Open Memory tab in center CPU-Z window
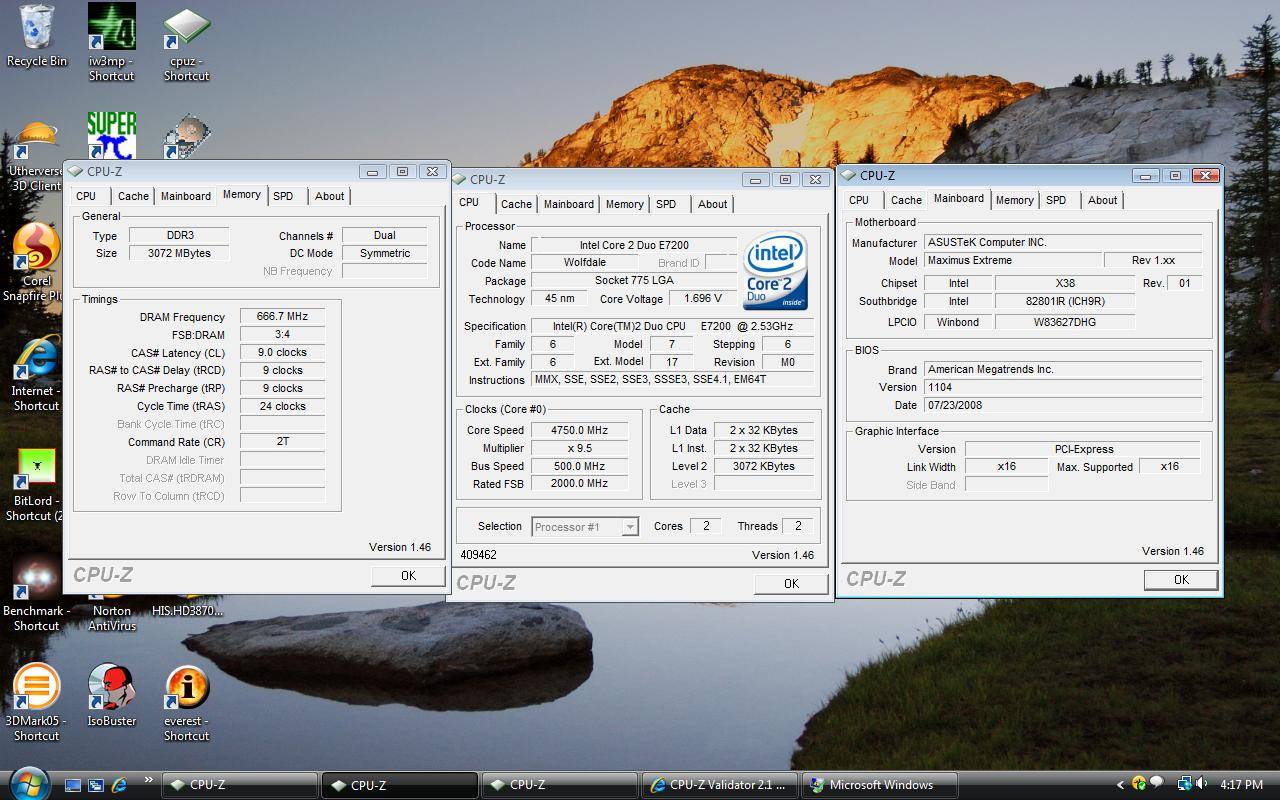 (625, 204)
